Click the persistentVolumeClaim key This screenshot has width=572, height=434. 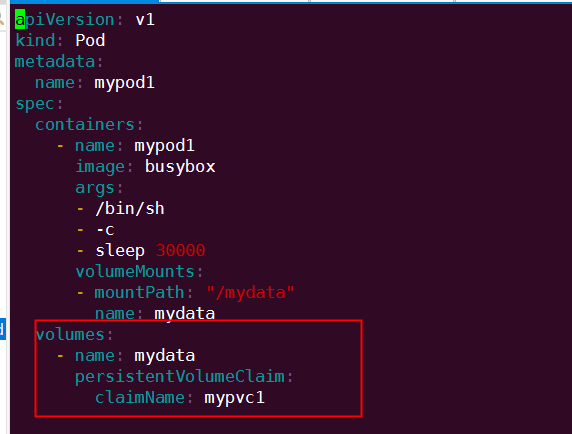click(x=179, y=377)
